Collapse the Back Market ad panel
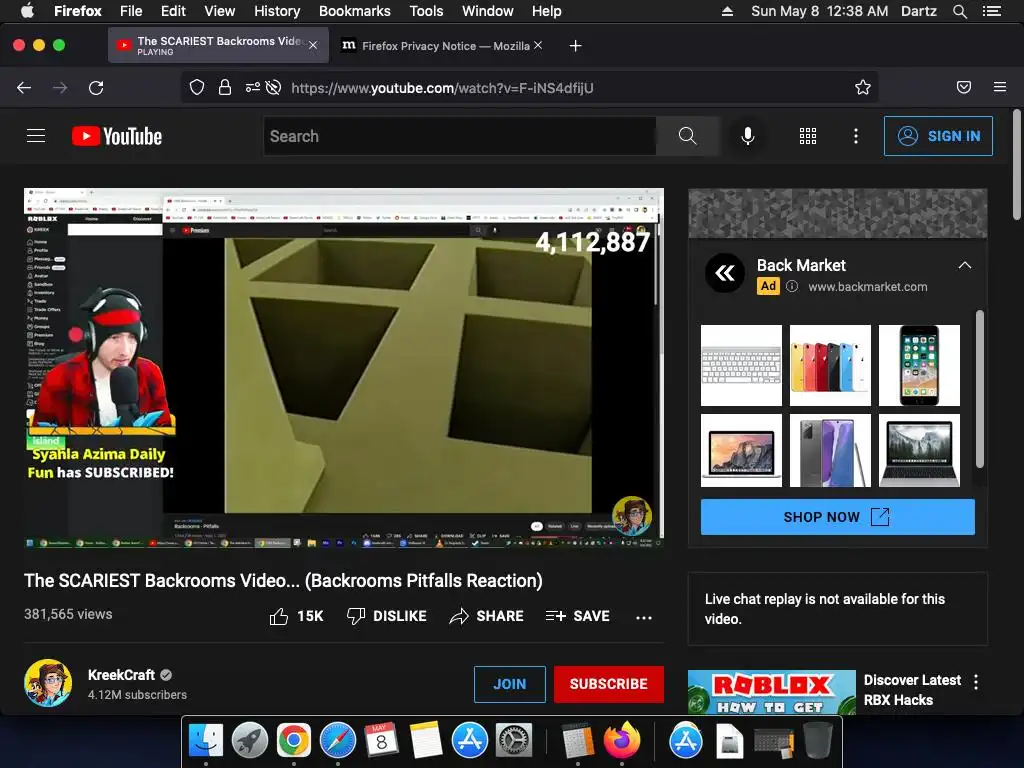The image size is (1024, 768). point(965,265)
